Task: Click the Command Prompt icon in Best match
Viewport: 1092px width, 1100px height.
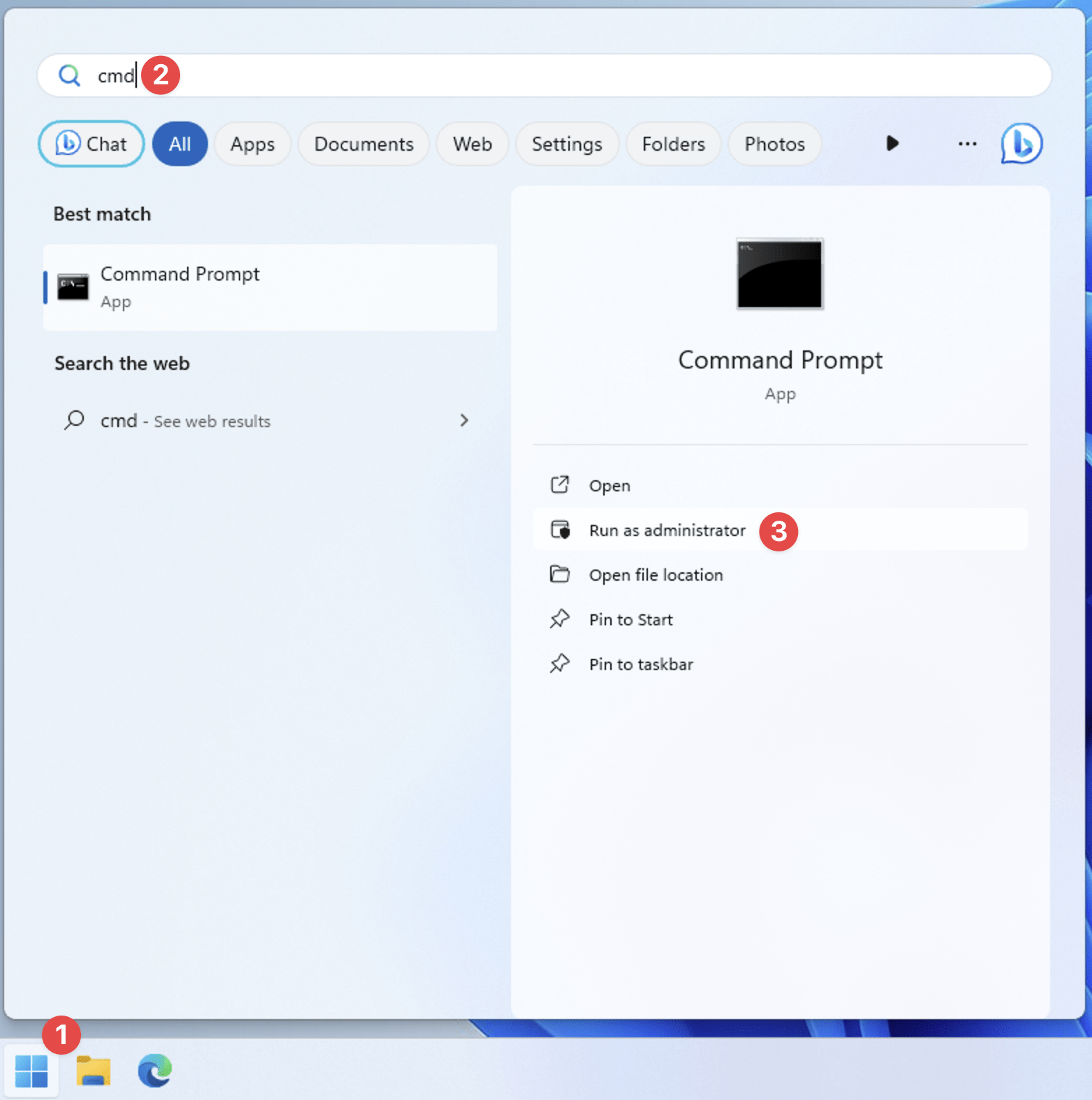Action: click(73, 287)
